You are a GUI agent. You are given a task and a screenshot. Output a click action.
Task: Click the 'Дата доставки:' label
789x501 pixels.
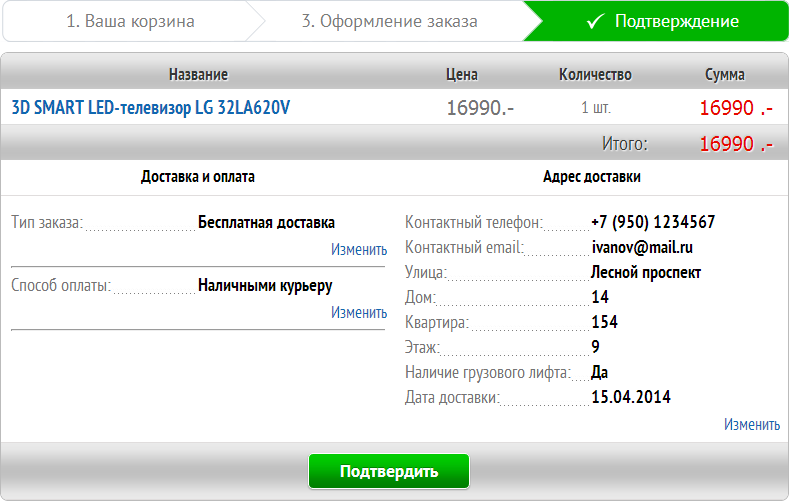tap(452, 397)
